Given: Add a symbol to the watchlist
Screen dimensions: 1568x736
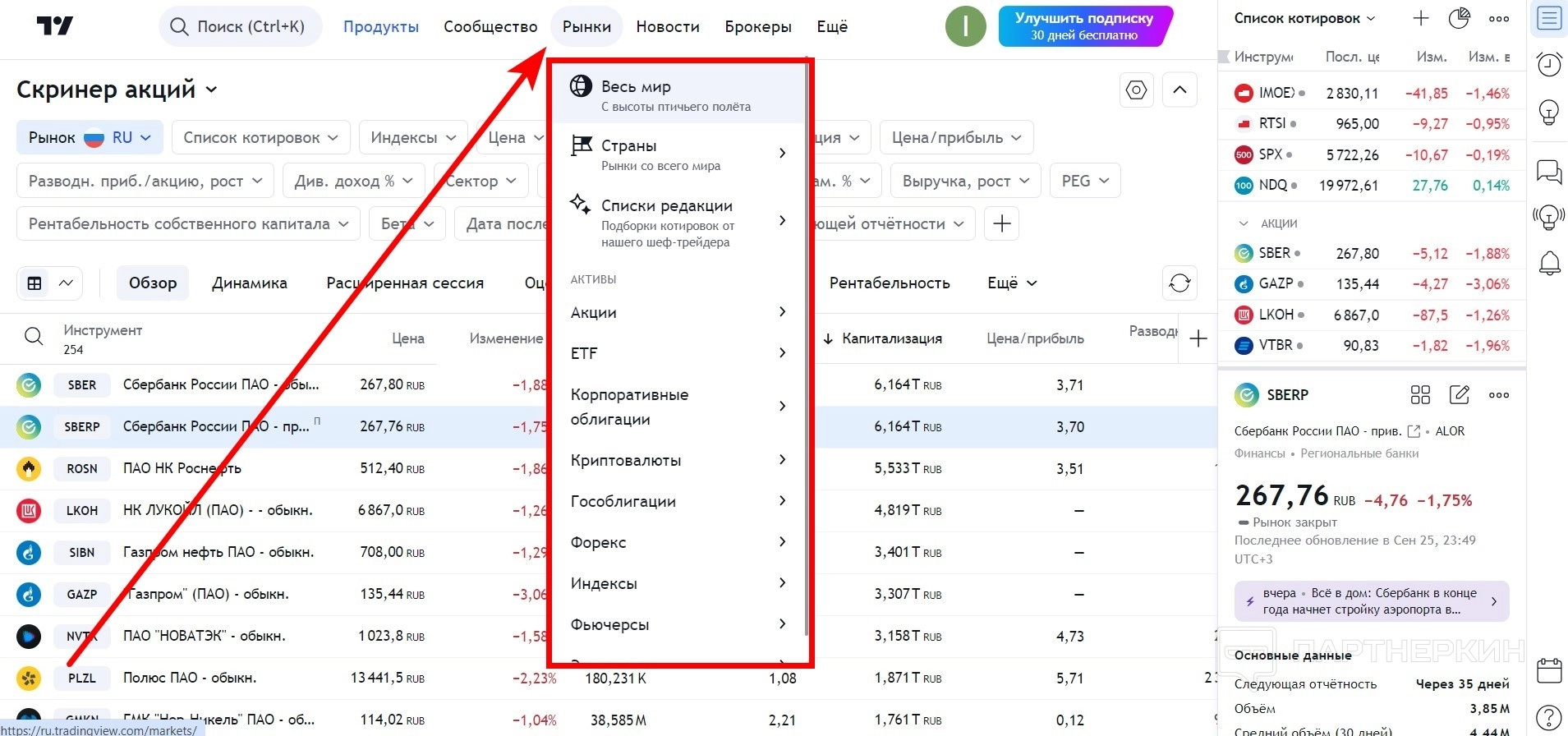Looking at the screenshot, I should point(1421,19).
